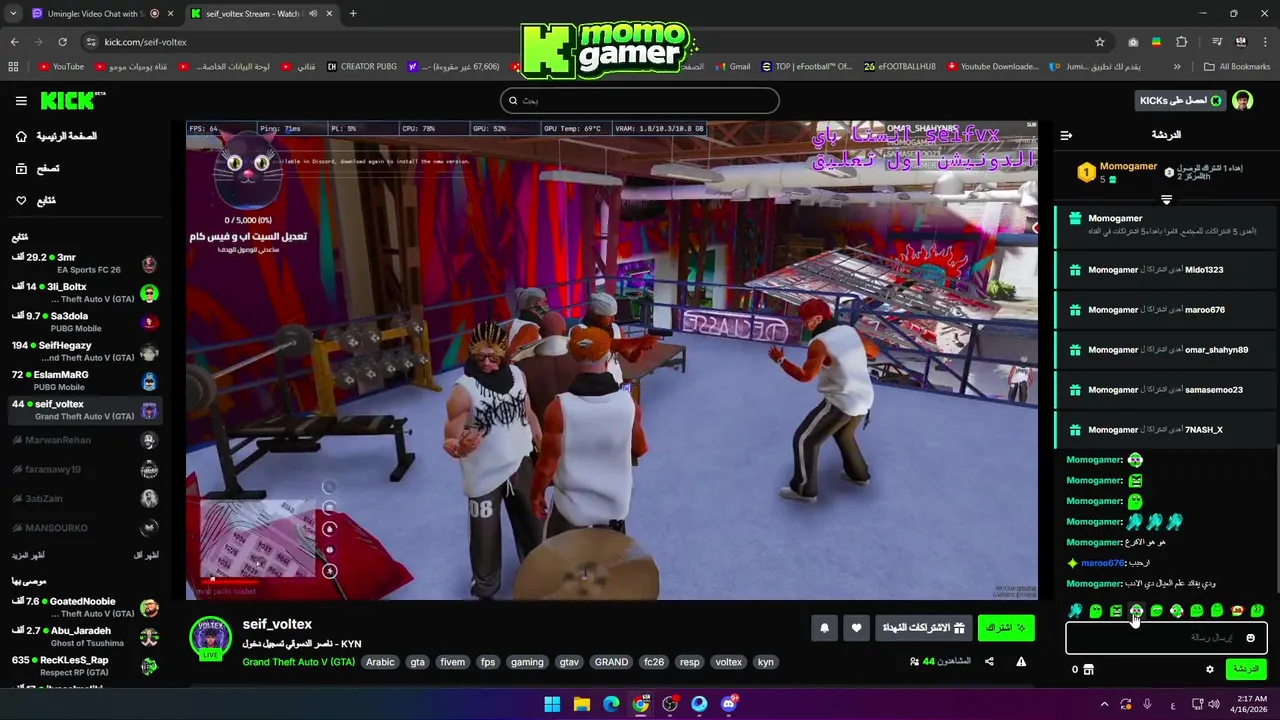Open chat settings gear icon
Viewport: 1280px width, 720px height.
click(1210, 670)
